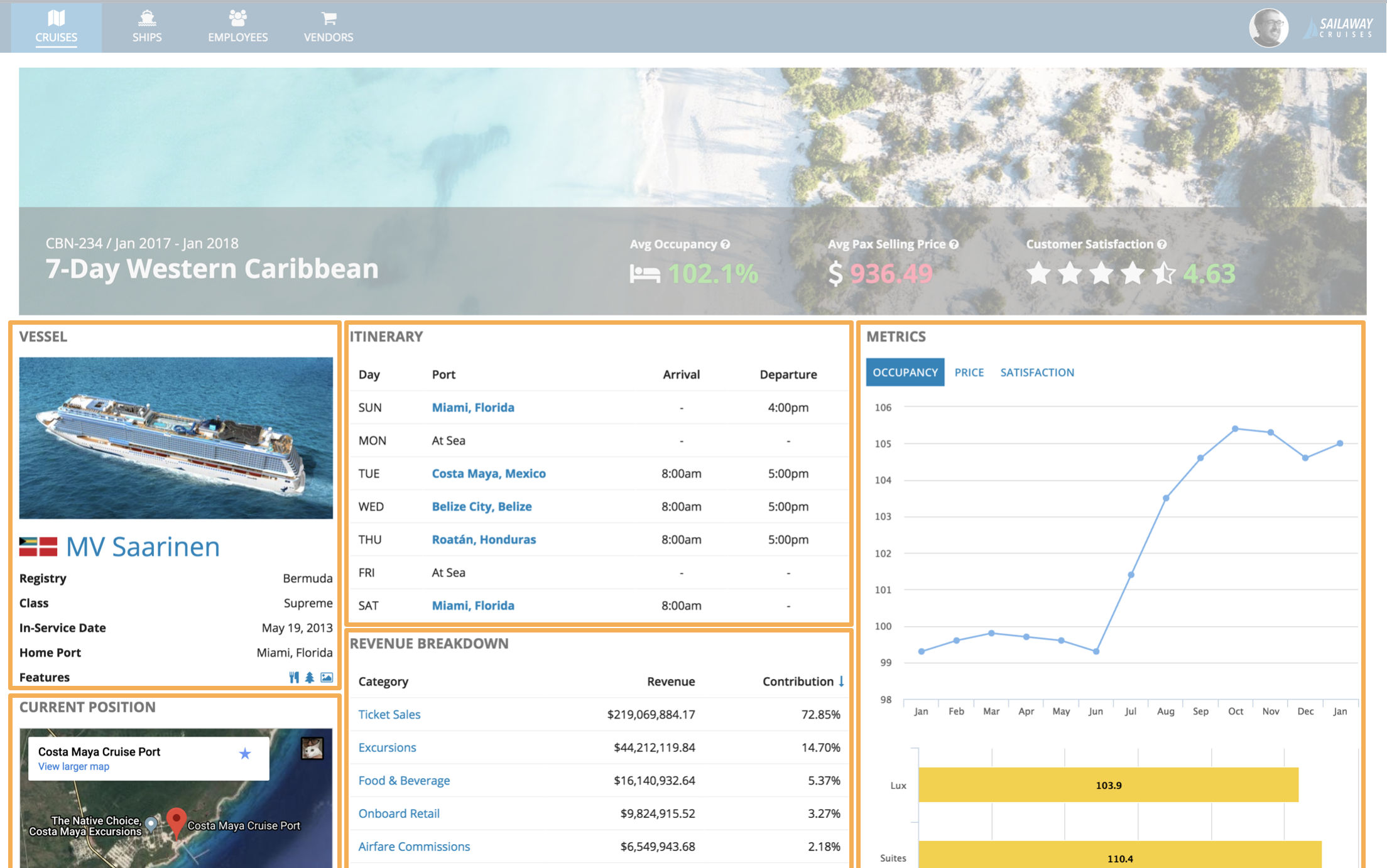Open Excursions revenue category
1387x868 pixels.
coord(387,747)
